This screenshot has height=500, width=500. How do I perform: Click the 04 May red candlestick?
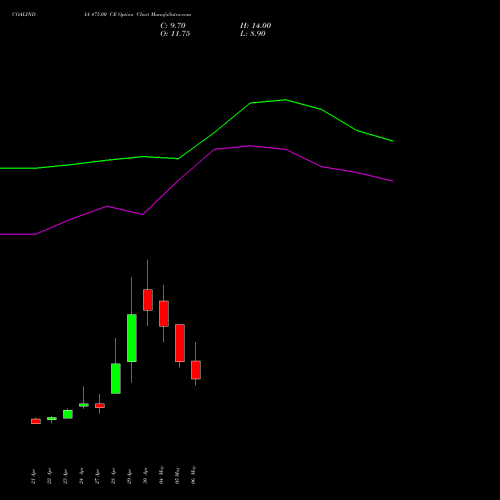[164, 313]
